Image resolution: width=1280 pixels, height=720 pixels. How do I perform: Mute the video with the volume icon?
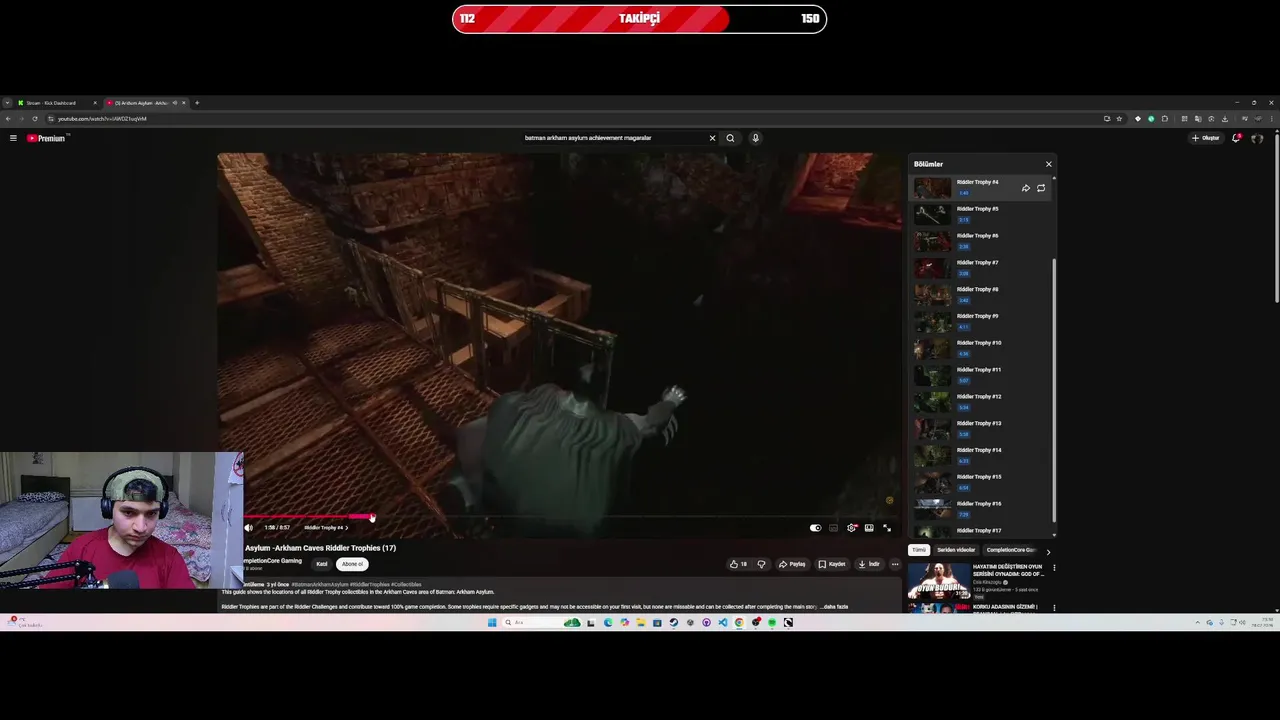point(249,528)
